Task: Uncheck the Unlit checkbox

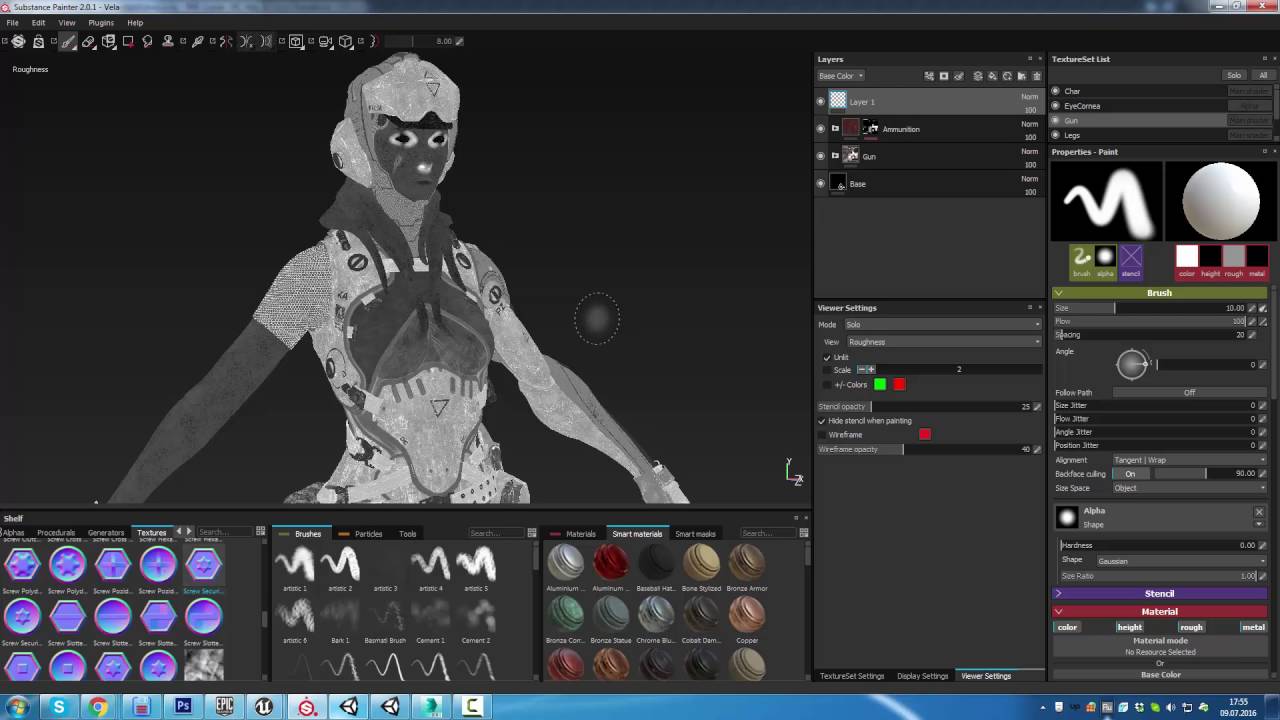Action: (x=827, y=357)
